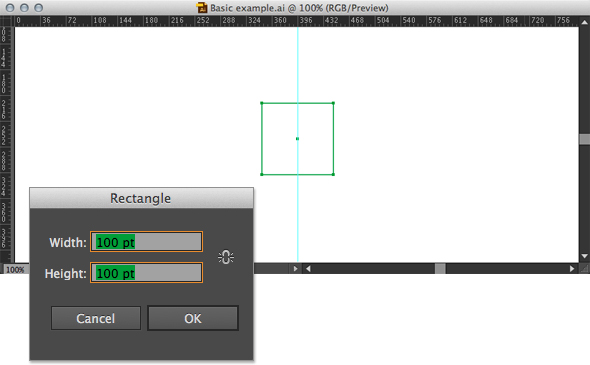The width and height of the screenshot is (590, 365).
Task: Focus the Height input field
Action: click(x=146, y=273)
